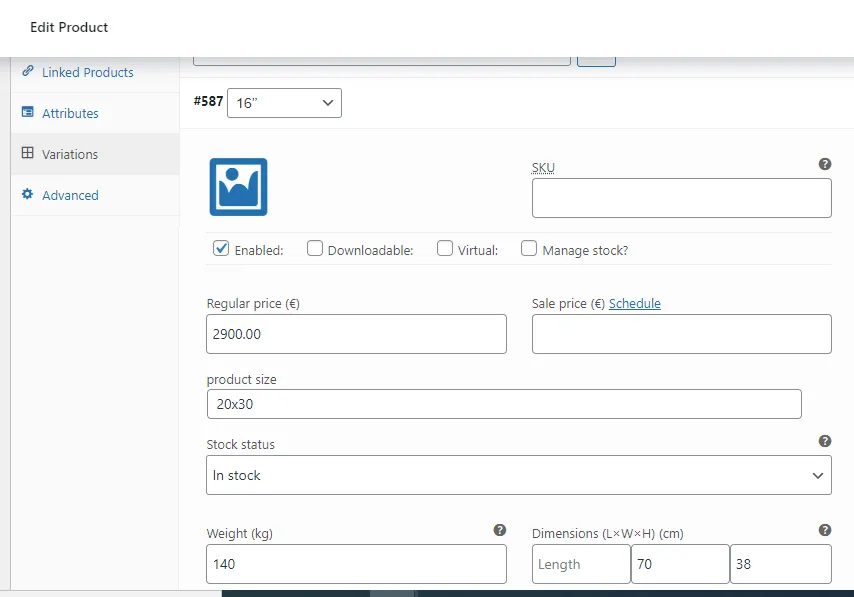
Task: Click the Stock status help icon
Action: [x=825, y=441]
